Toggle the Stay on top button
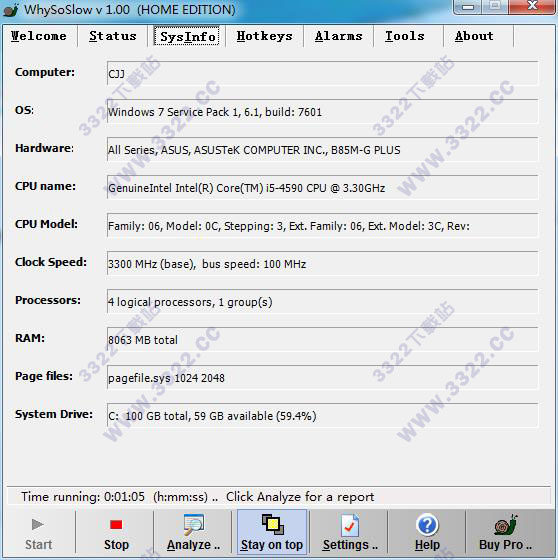558x560 pixels. [x=272, y=532]
